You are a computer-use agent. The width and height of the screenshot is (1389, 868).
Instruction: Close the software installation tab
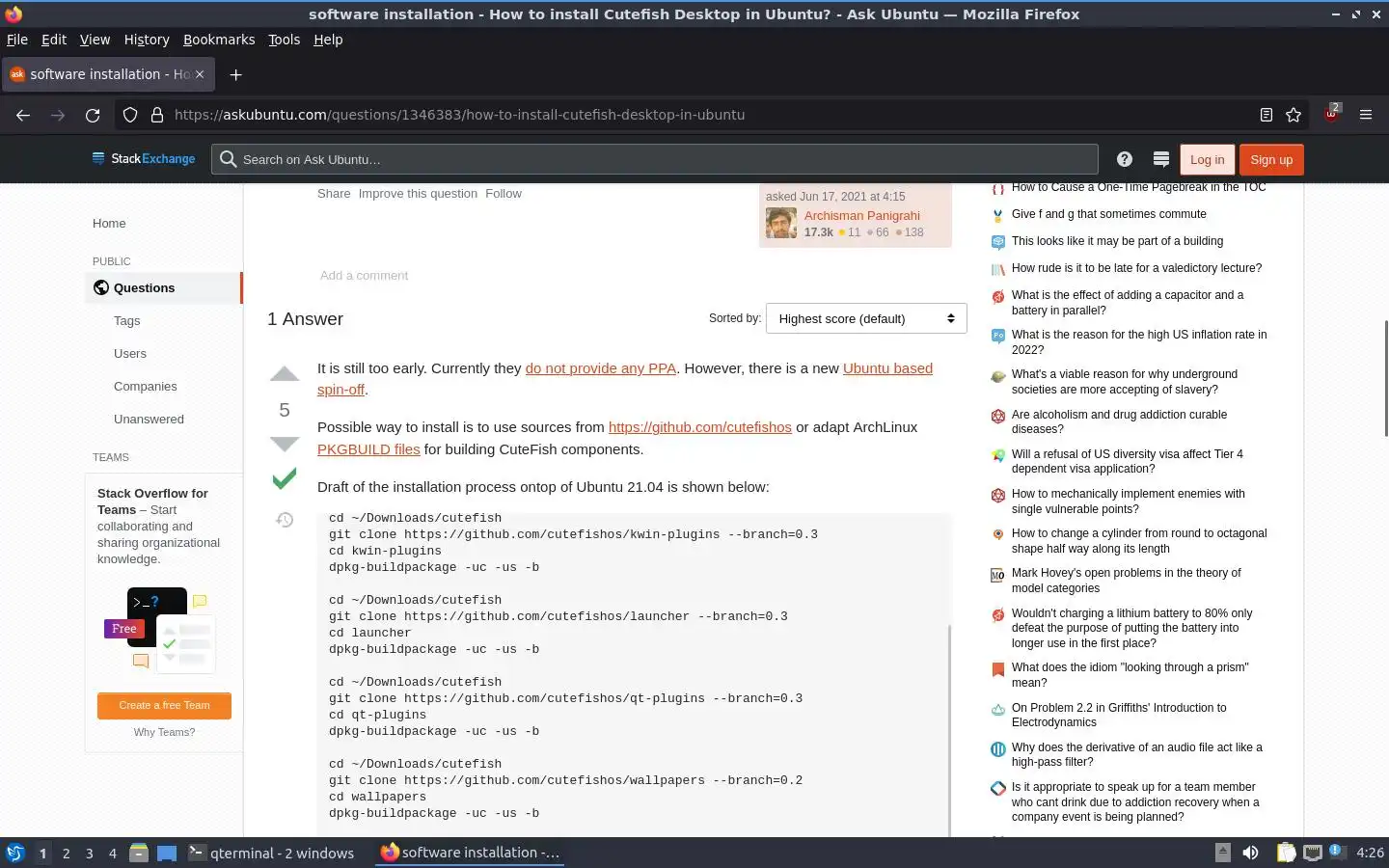coord(201,74)
